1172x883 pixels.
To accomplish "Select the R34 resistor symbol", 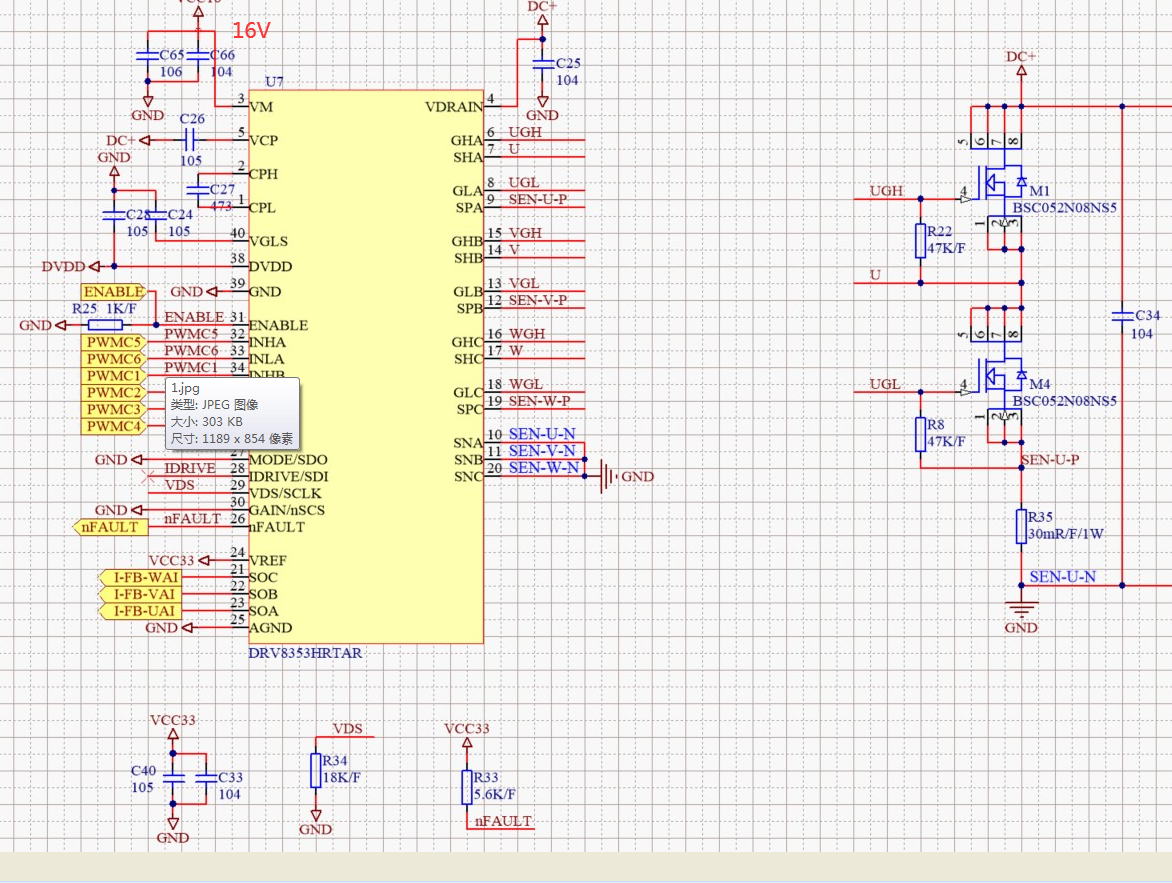I will 316,770.
